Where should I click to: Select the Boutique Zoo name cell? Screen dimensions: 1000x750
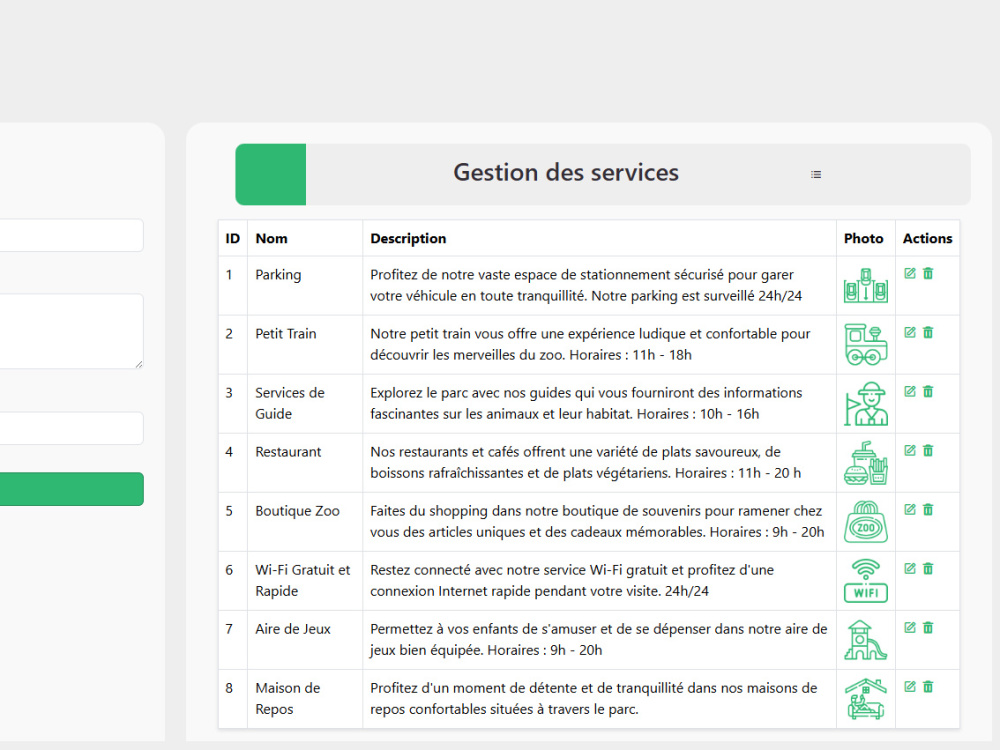coord(305,522)
